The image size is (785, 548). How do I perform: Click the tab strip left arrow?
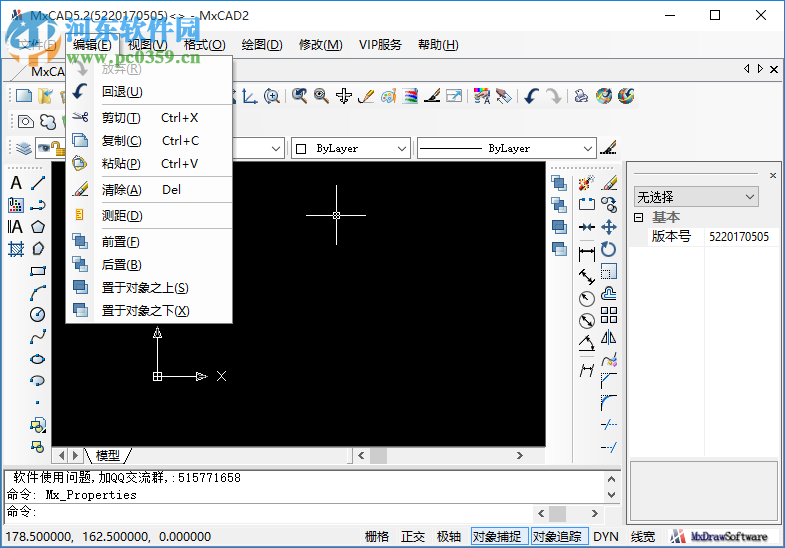(x=746, y=69)
